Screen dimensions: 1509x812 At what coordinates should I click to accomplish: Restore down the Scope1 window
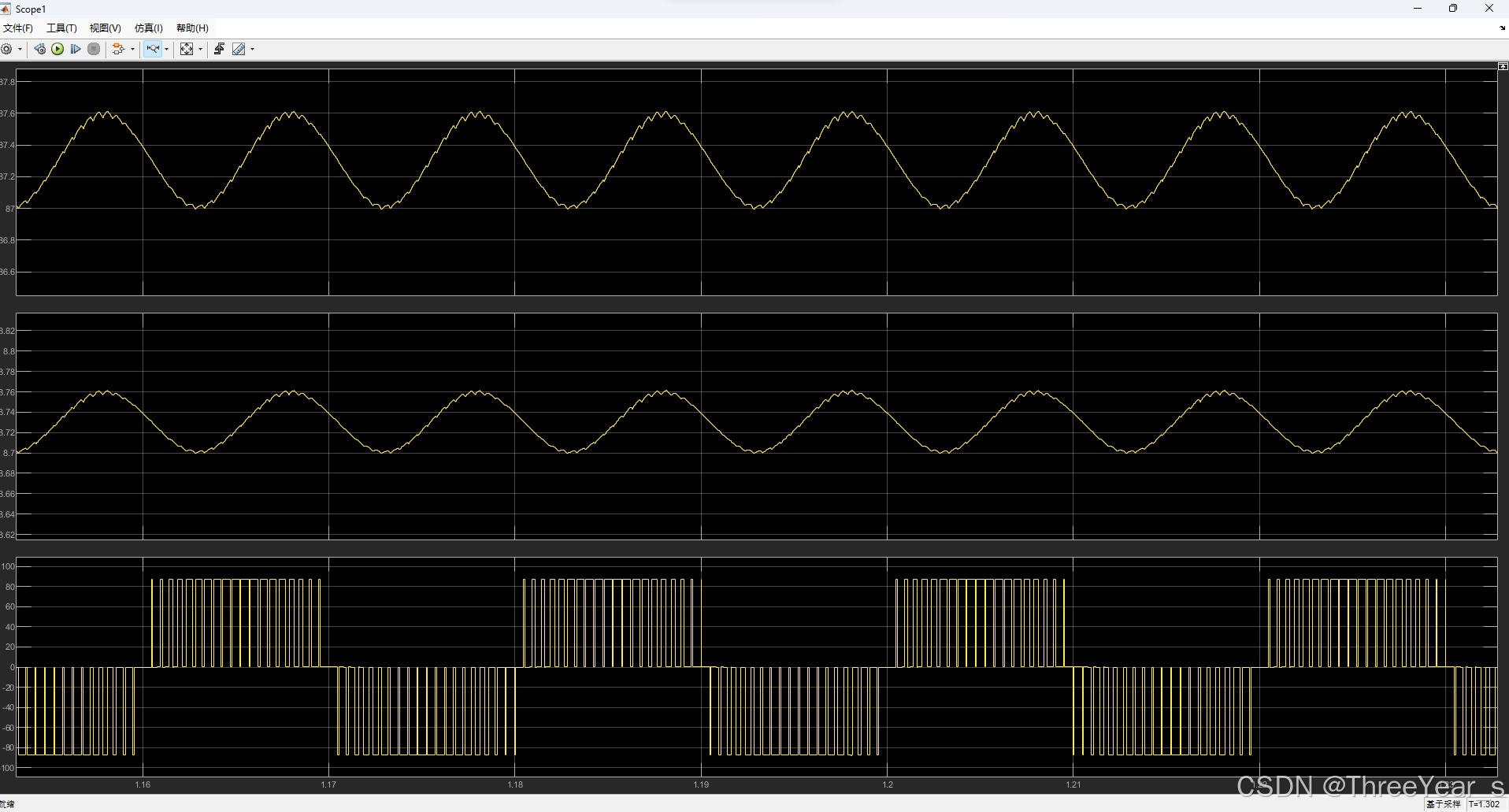tap(1453, 9)
